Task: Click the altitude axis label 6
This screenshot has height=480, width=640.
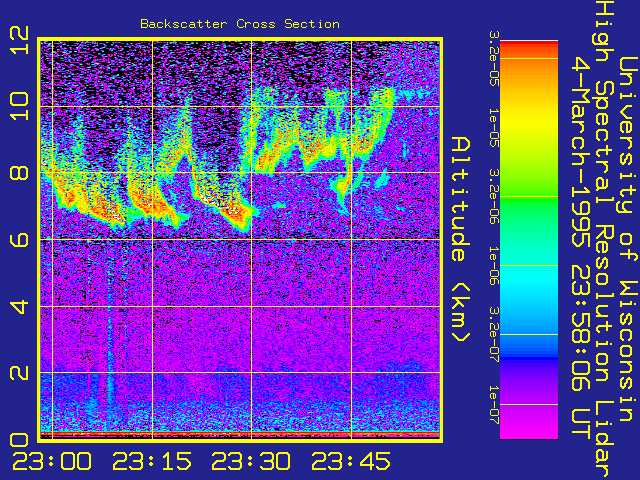Action: point(20,239)
